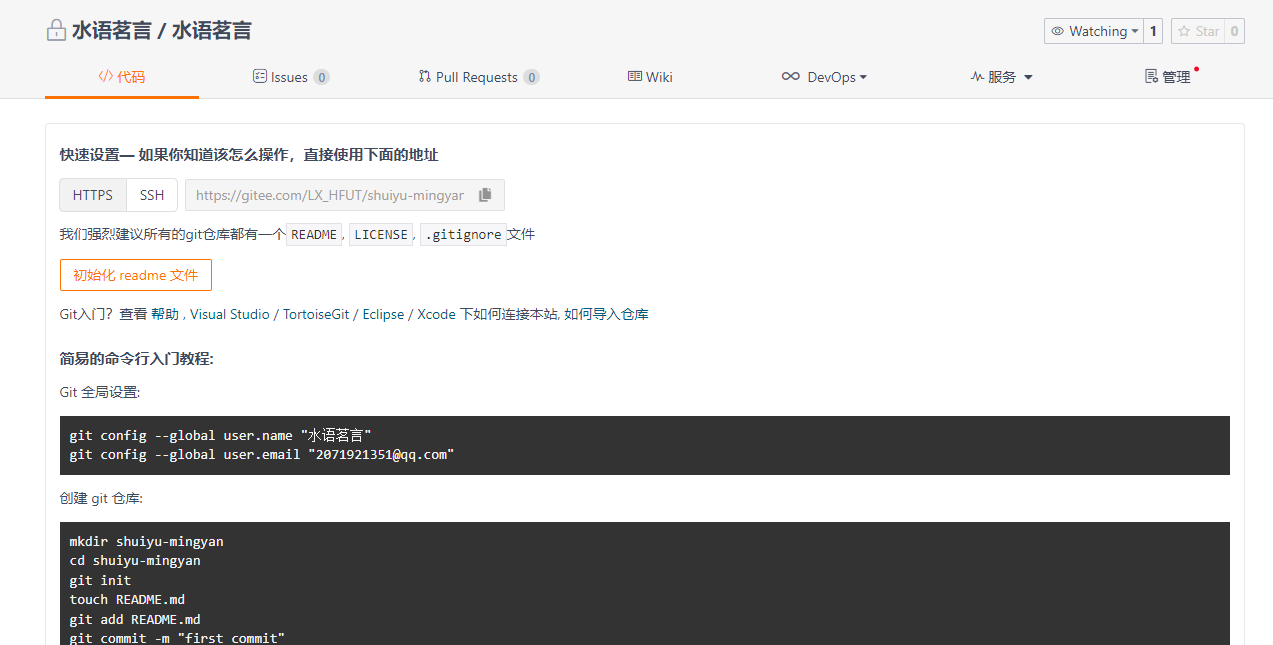1273x645 pixels.
Task: Click the Pull Requests branch icon
Action: pos(425,76)
